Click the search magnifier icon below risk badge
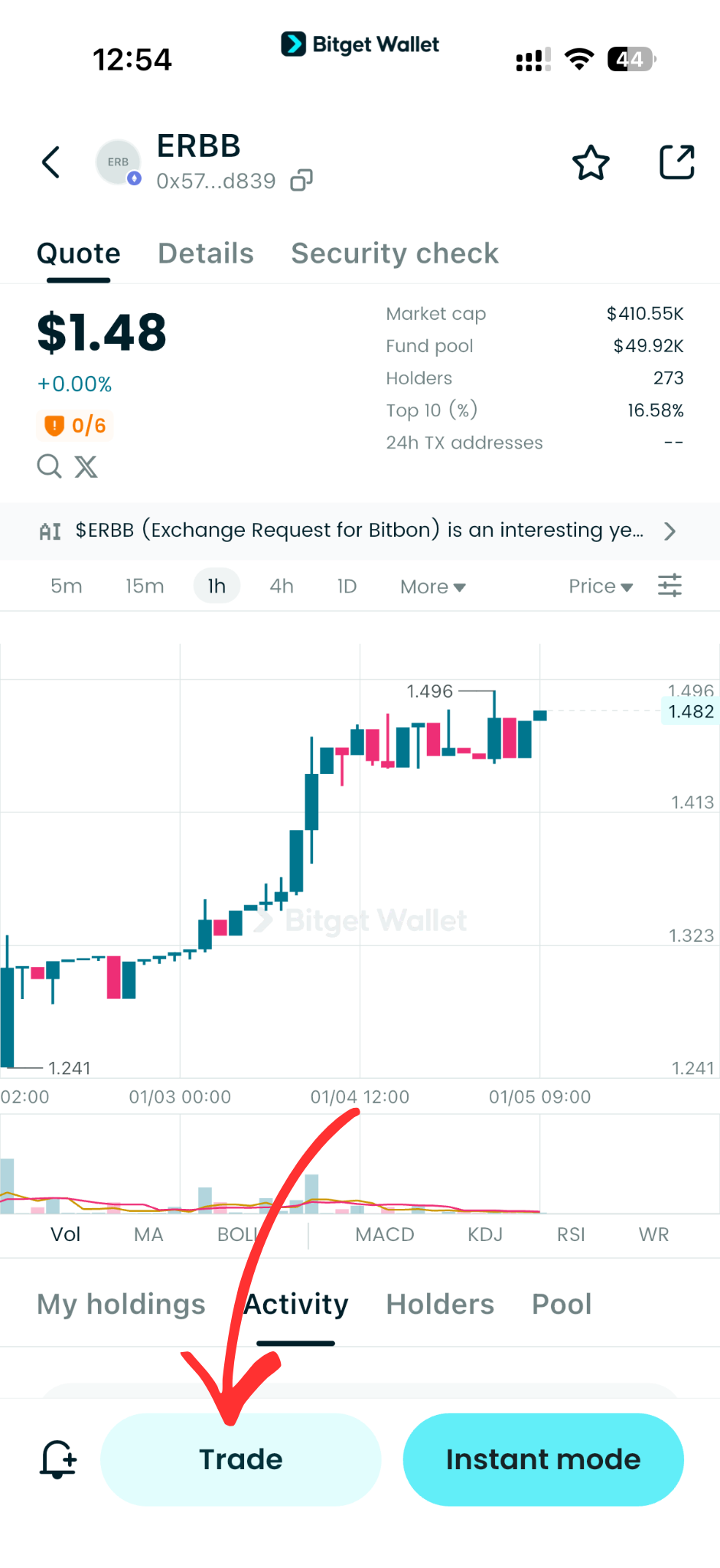The image size is (720, 1568). 49,466
